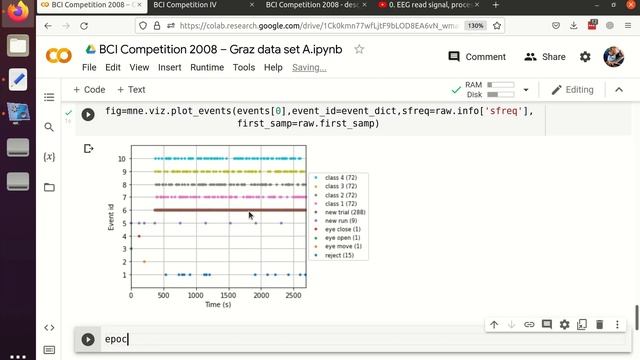
Task: Open the Insert menu
Action: (x=169, y=67)
